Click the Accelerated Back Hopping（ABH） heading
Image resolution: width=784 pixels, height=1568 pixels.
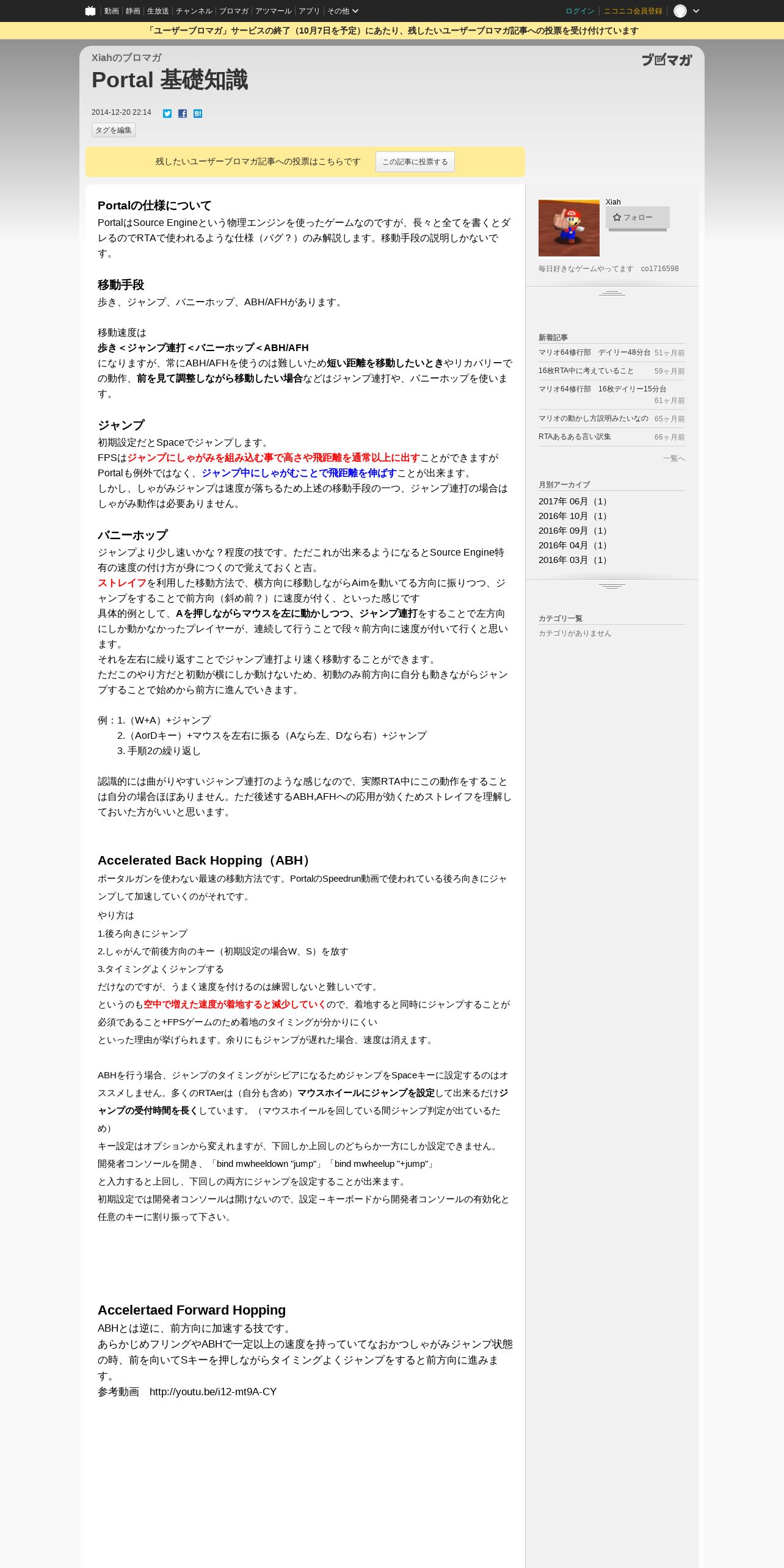[x=206, y=860]
